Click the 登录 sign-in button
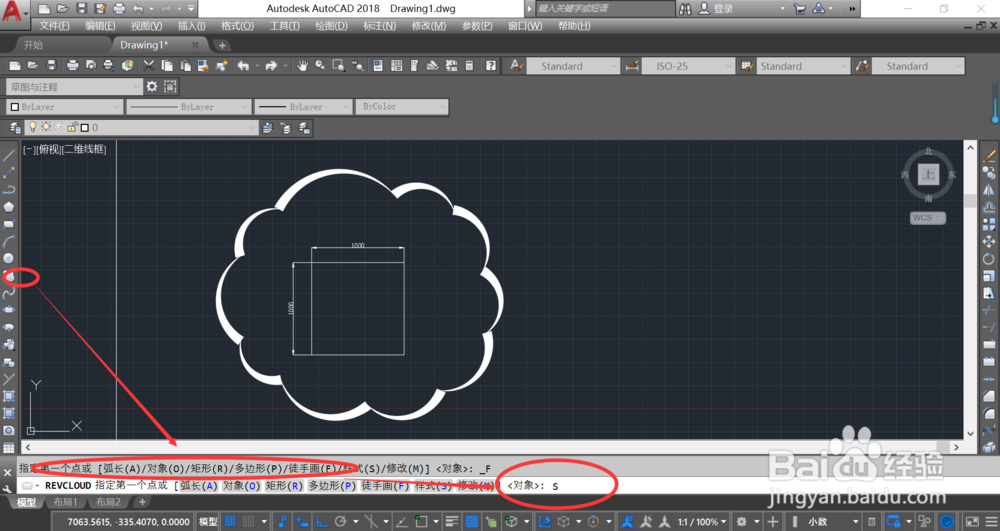This screenshot has height=531, width=1000. [717, 8]
